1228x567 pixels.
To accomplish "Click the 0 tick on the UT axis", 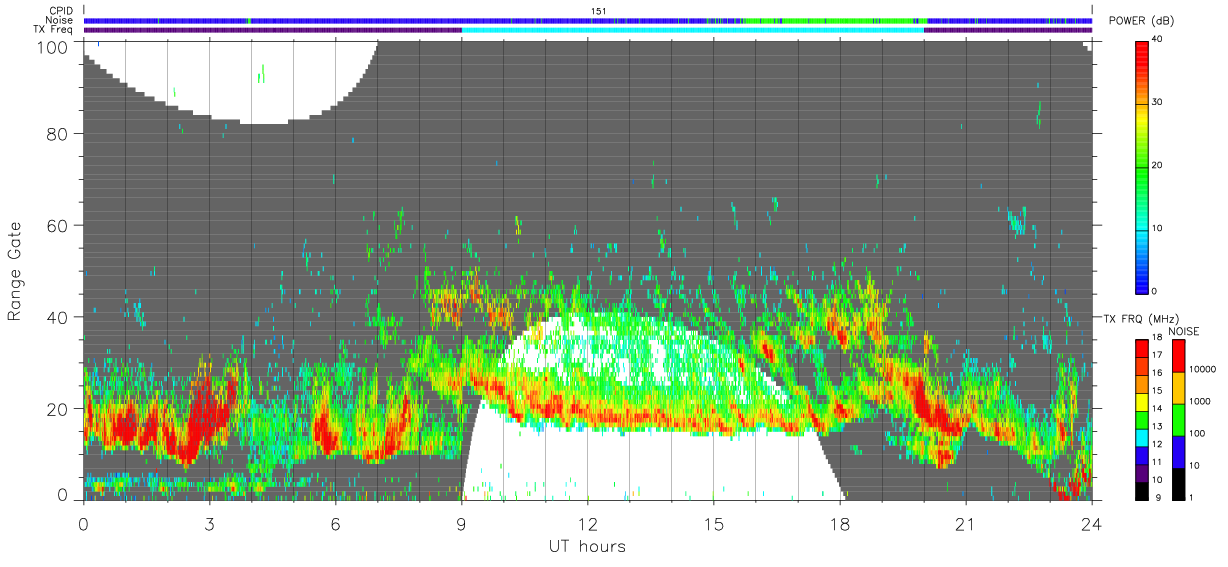I will coord(83,523).
